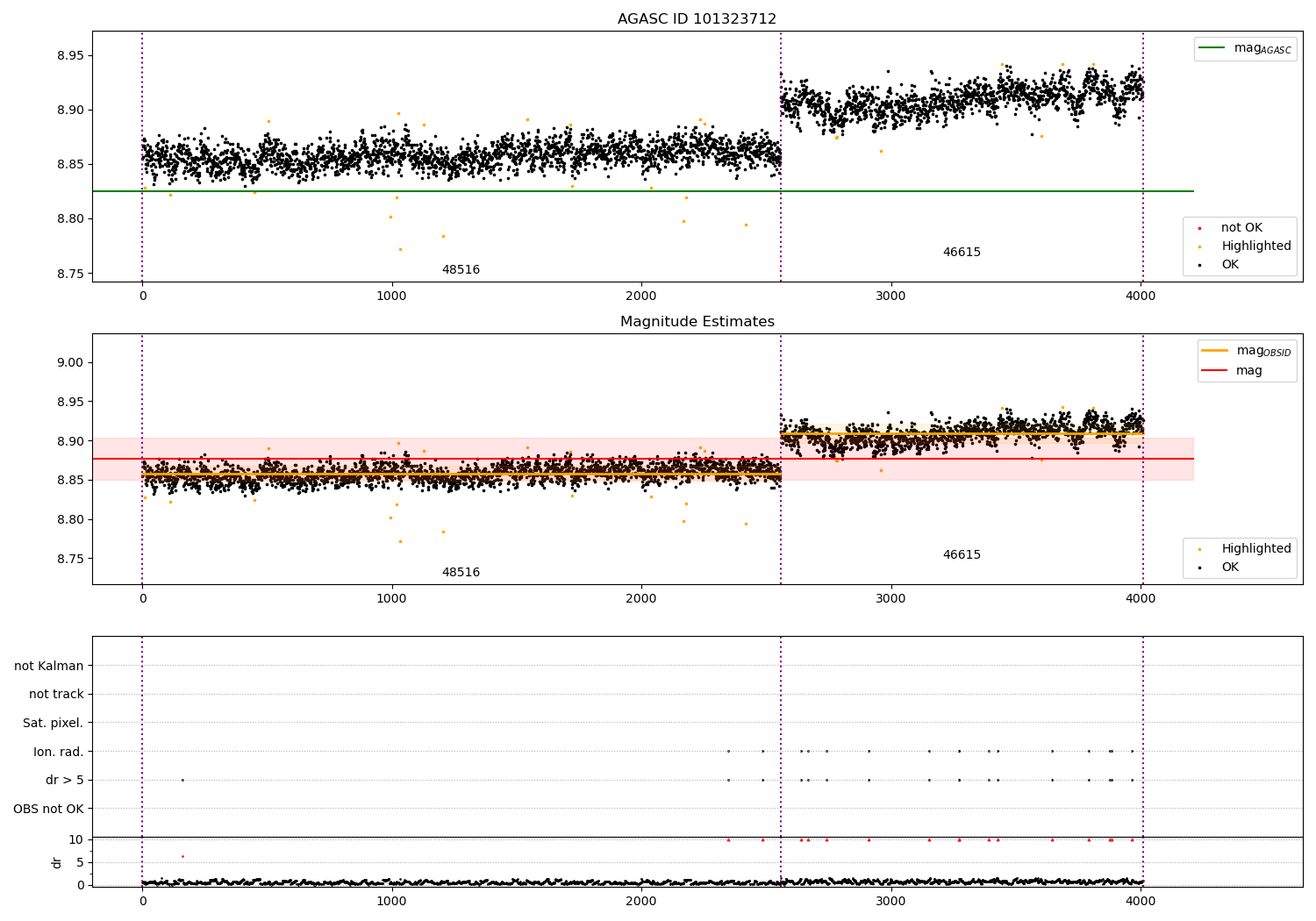Click the 'mag_AGASC' legend label

point(1262,48)
